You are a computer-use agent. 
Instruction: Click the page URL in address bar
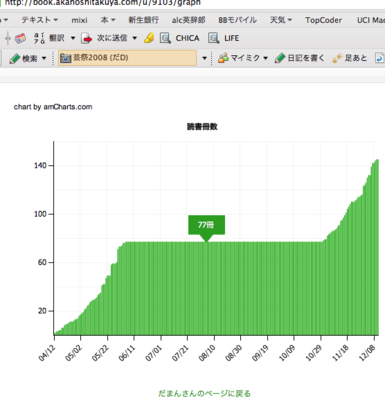pyautogui.click(x=103, y=3)
